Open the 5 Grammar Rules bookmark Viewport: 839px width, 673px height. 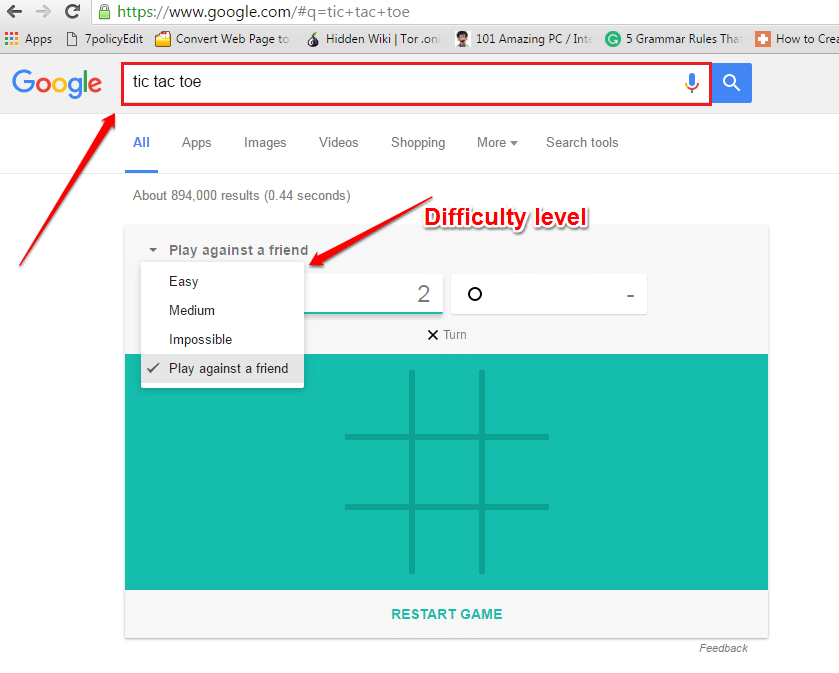(x=674, y=39)
